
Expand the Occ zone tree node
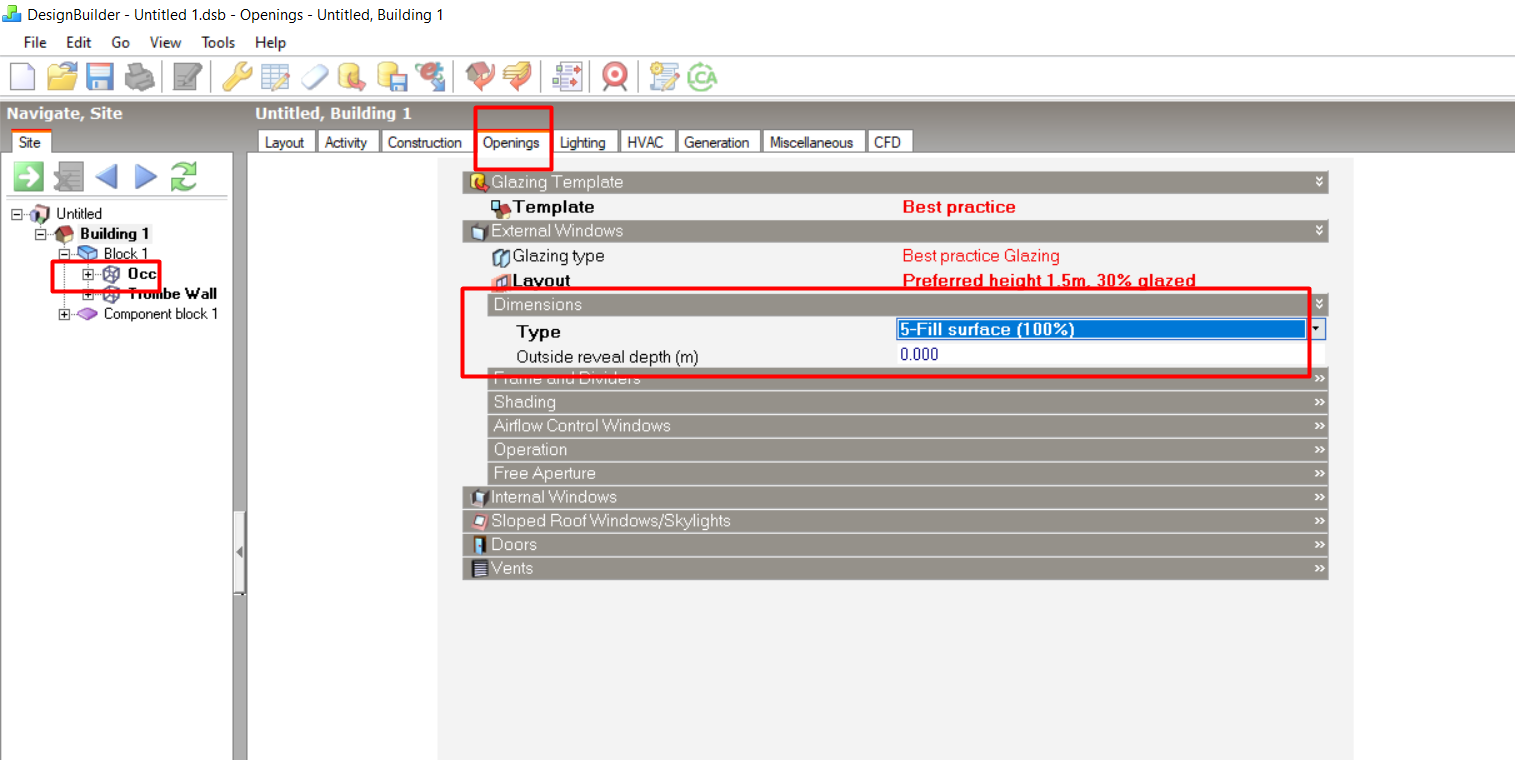88,274
